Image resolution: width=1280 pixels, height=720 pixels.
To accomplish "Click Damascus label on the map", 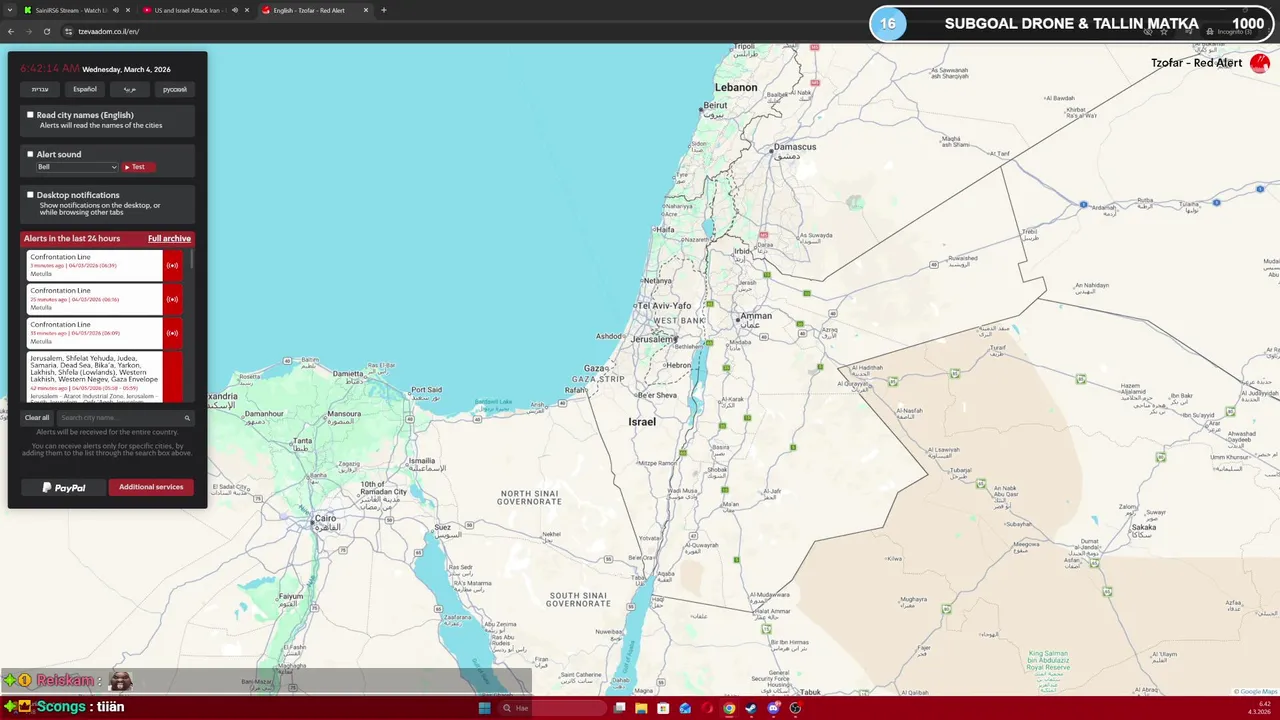I will coord(794,147).
